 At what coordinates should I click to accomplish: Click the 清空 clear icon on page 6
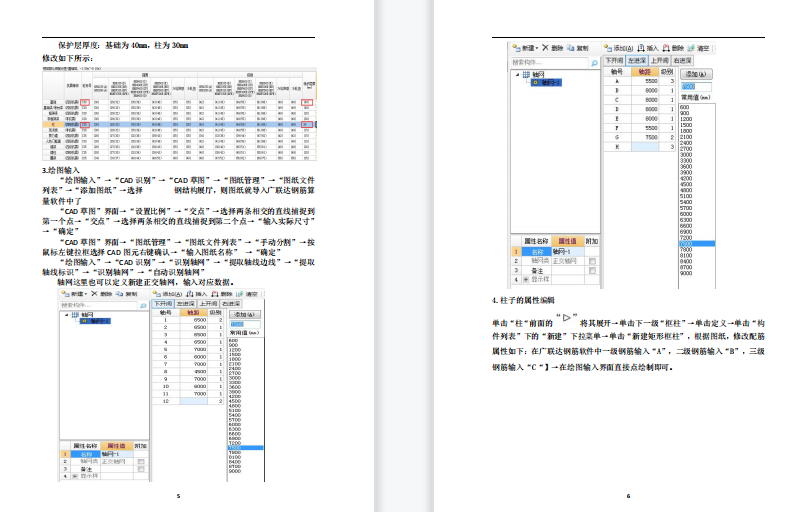pyautogui.click(x=691, y=48)
